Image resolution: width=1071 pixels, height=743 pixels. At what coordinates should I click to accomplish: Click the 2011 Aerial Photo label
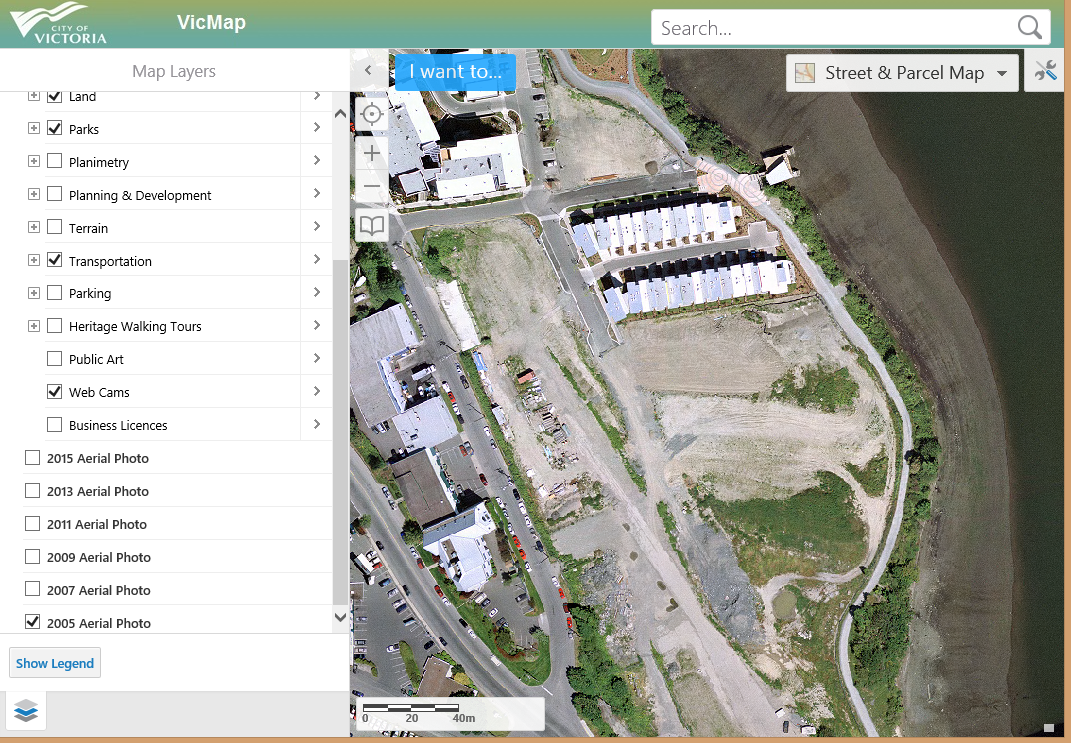(x=97, y=524)
